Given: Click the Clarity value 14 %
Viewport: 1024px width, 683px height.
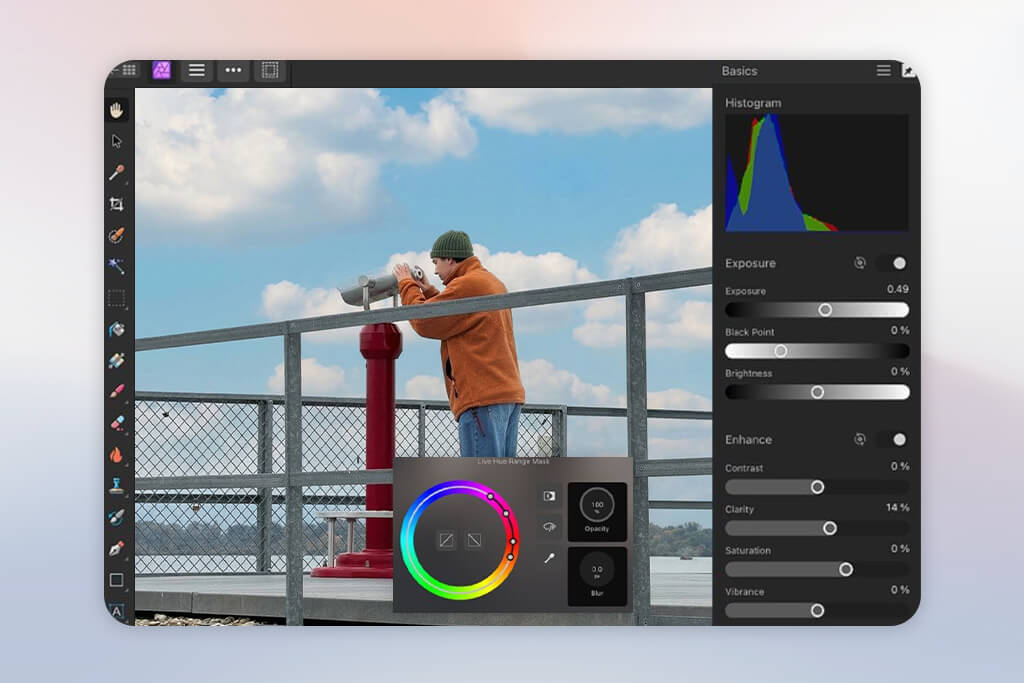Looking at the screenshot, I should tap(897, 507).
